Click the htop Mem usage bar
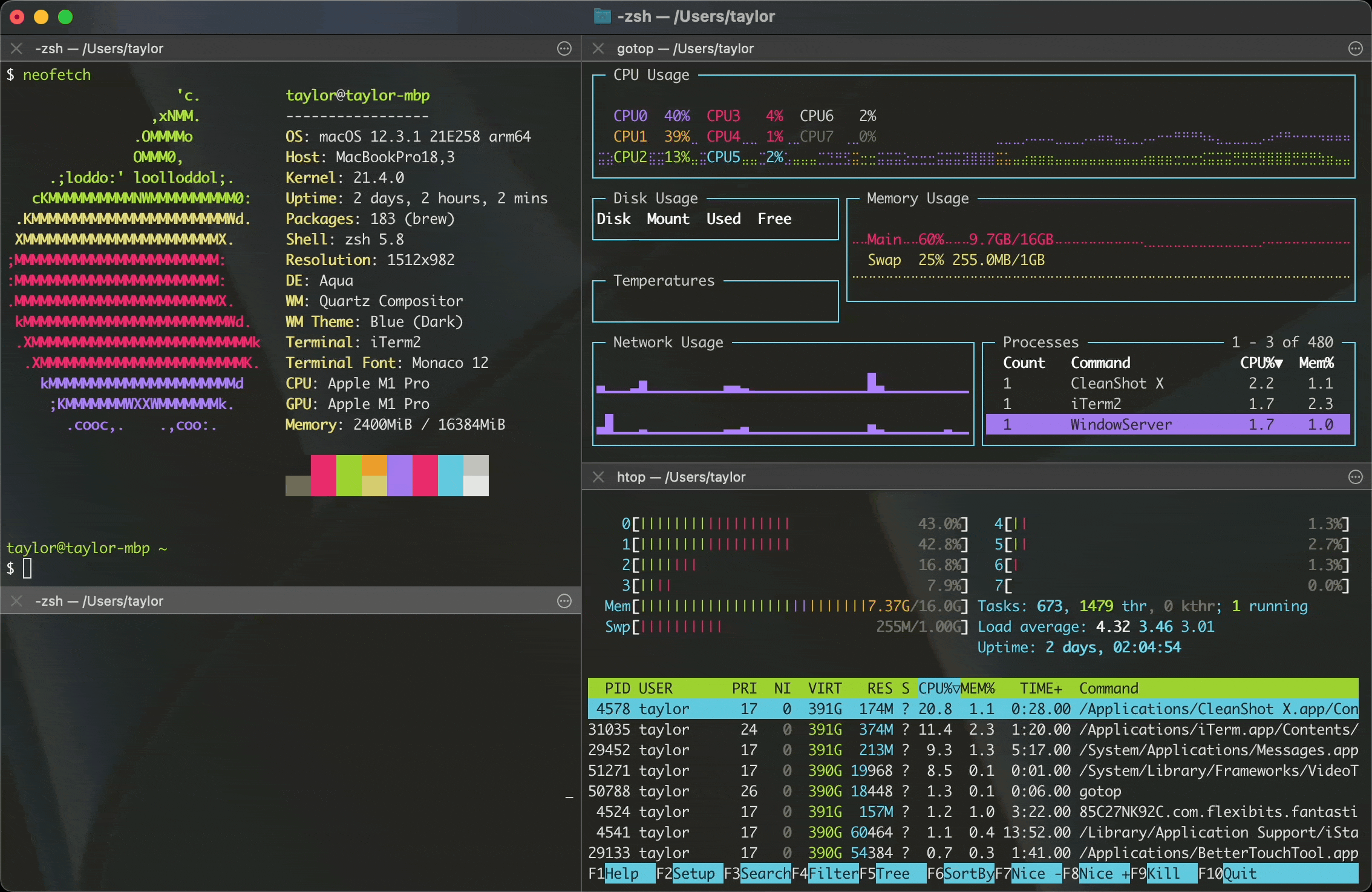This screenshot has width=1372, height=892. coord(786,606)
